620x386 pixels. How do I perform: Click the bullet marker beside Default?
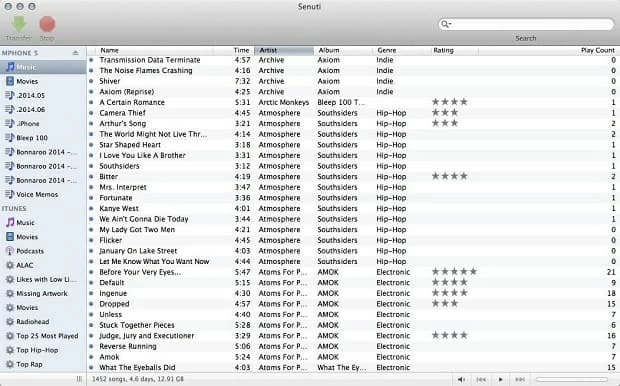91,283
